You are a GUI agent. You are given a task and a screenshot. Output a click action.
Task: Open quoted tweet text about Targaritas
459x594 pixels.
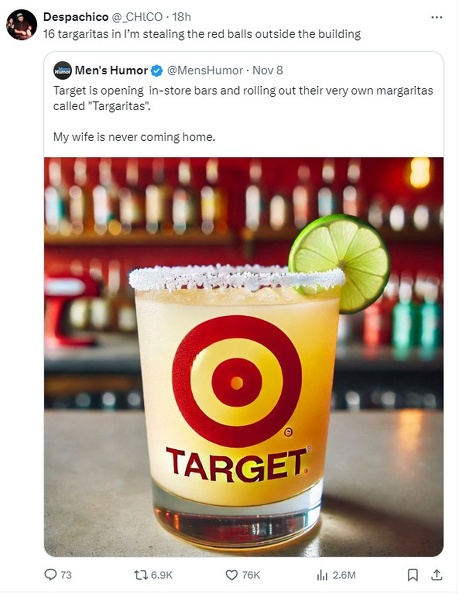[243, 114]
